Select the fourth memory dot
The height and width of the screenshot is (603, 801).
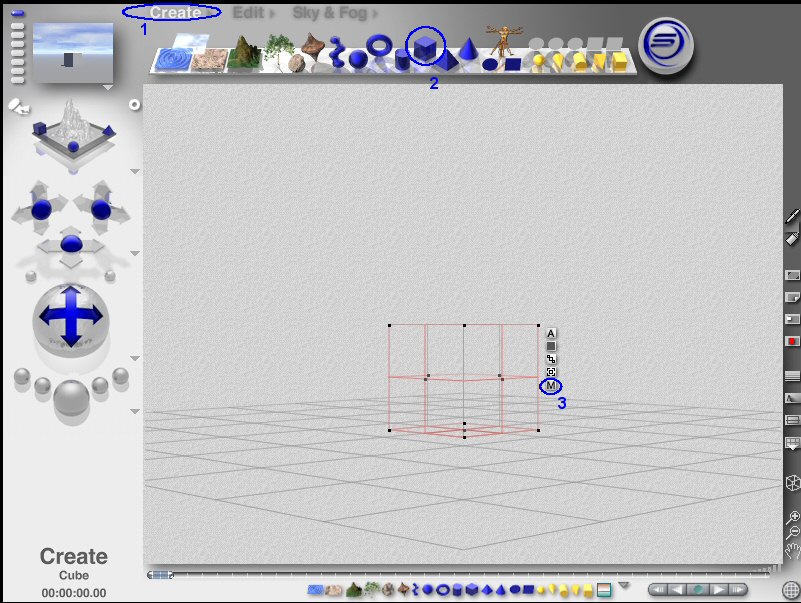(17, 44)
